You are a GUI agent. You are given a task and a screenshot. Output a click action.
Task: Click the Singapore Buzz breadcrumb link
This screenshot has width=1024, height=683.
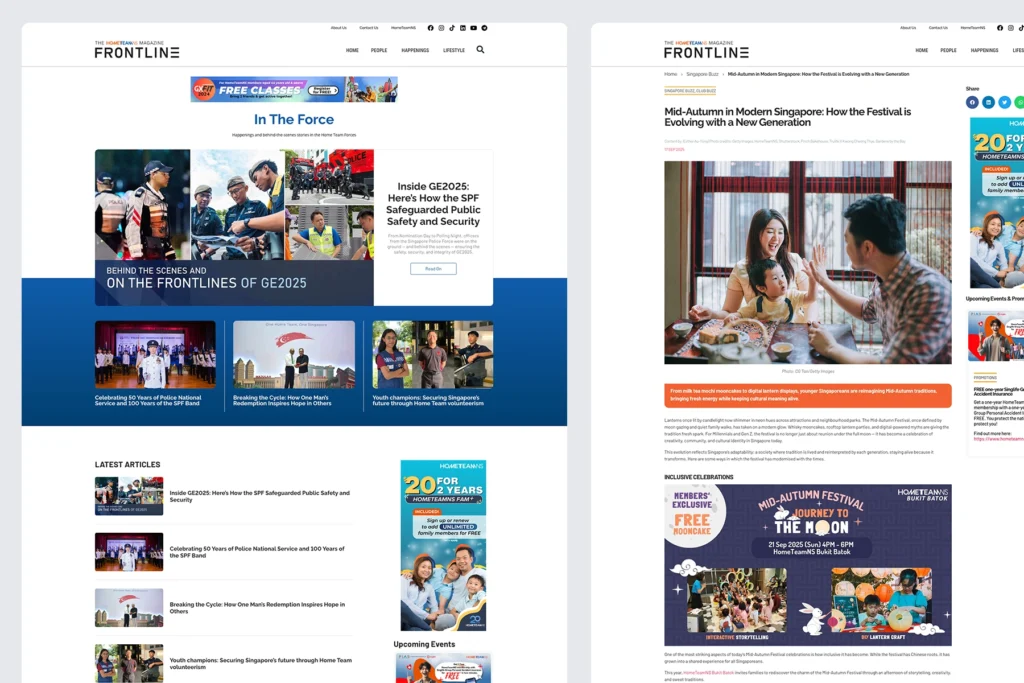[x=702, y=74]
